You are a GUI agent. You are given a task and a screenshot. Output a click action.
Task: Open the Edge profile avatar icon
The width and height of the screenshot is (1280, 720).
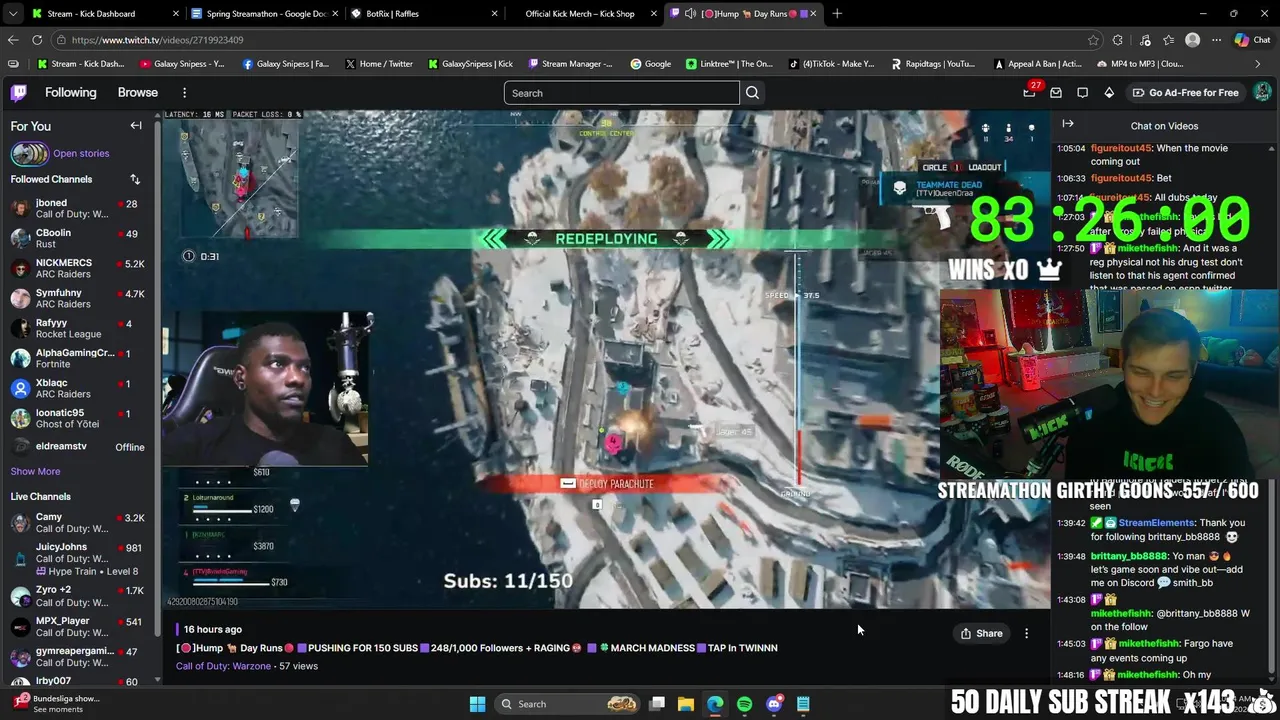[1192, 40]
